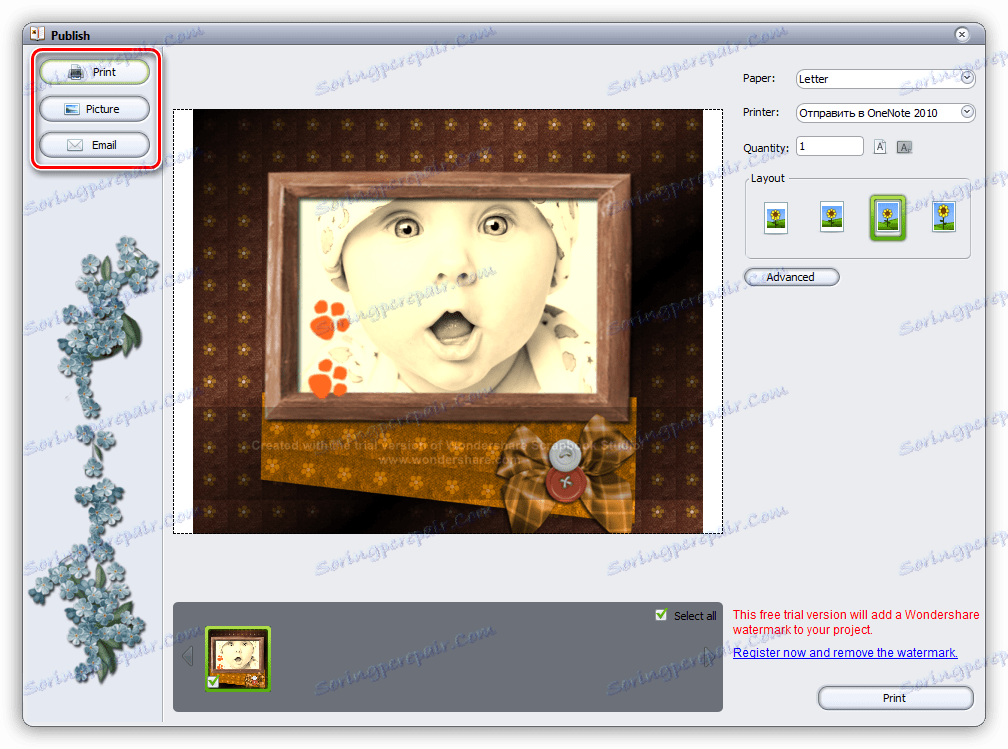Click inside the Quantity input field
Viewport: 1008px width, 749px height.
tap(829, 146)
